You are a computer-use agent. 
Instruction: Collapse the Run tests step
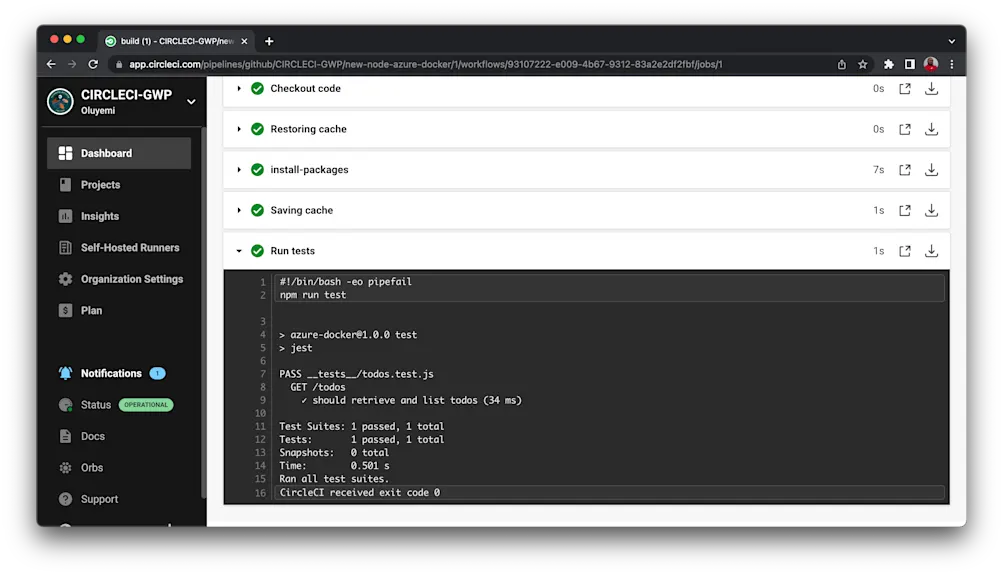click(239, 251)
